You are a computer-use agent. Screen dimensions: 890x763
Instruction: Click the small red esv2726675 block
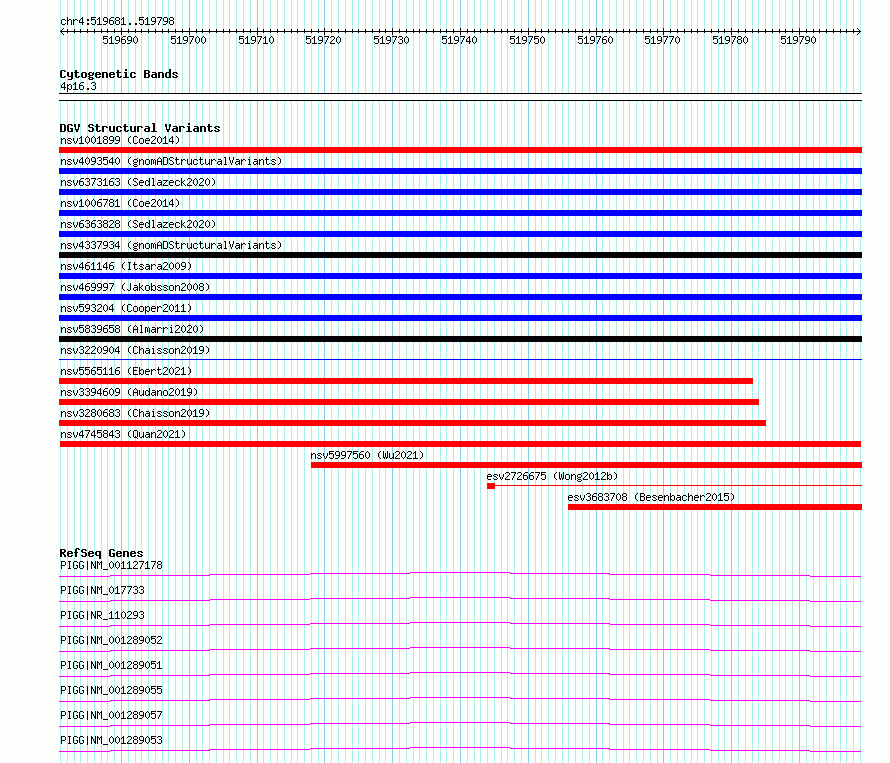coord(491,486)
